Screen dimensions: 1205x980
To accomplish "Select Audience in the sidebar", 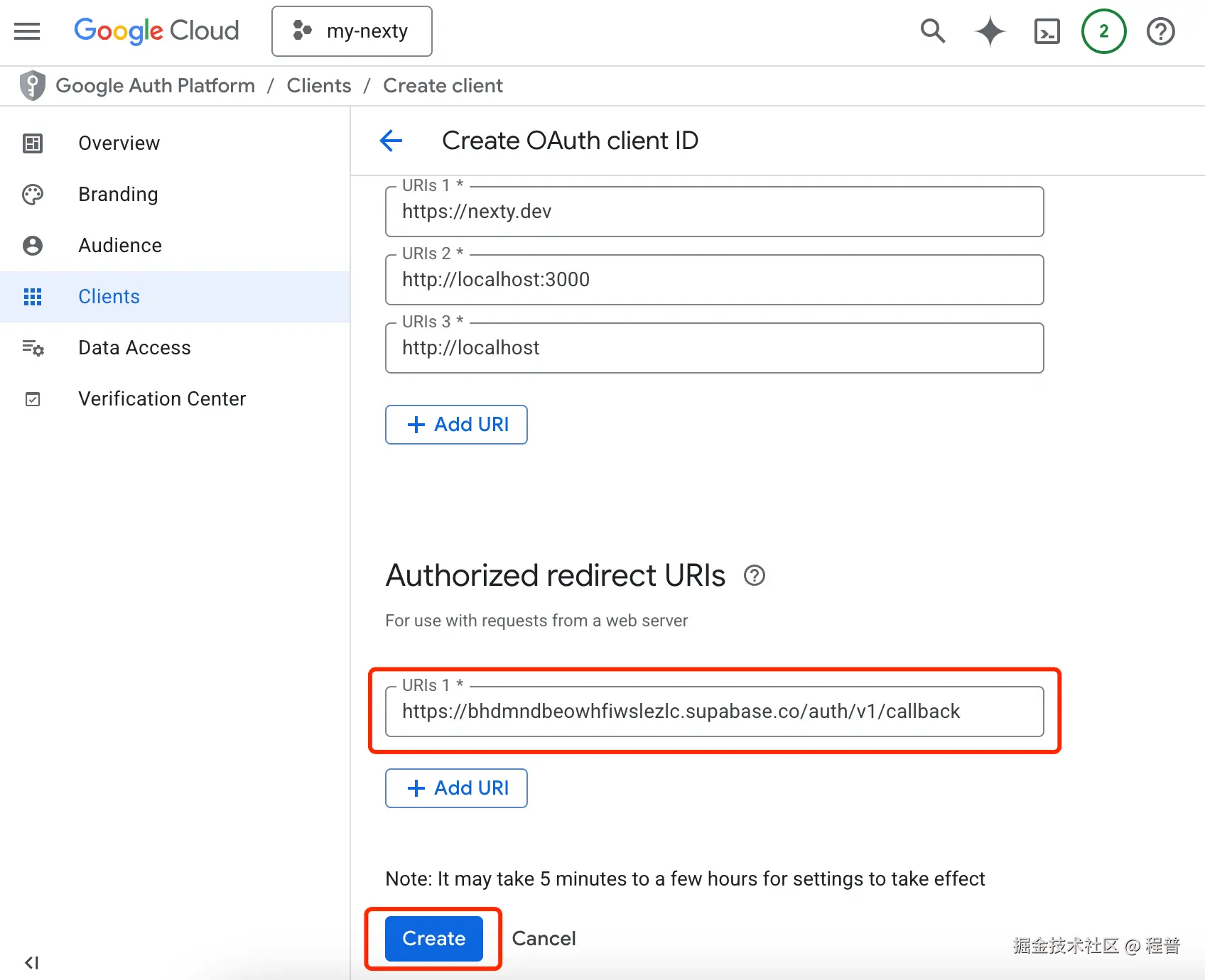I will coord(120,246).
